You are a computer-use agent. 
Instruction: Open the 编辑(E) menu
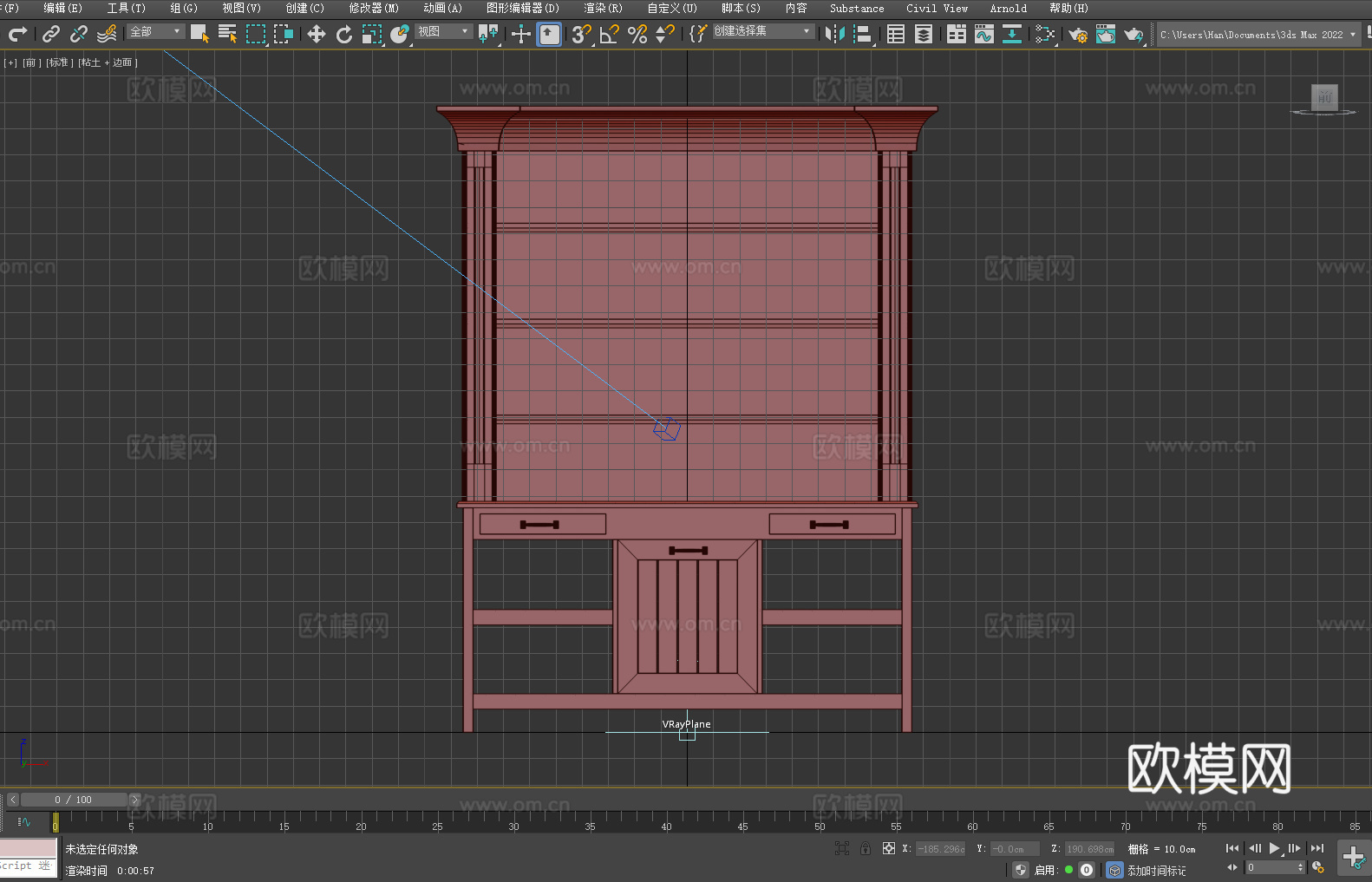(62, 8)
